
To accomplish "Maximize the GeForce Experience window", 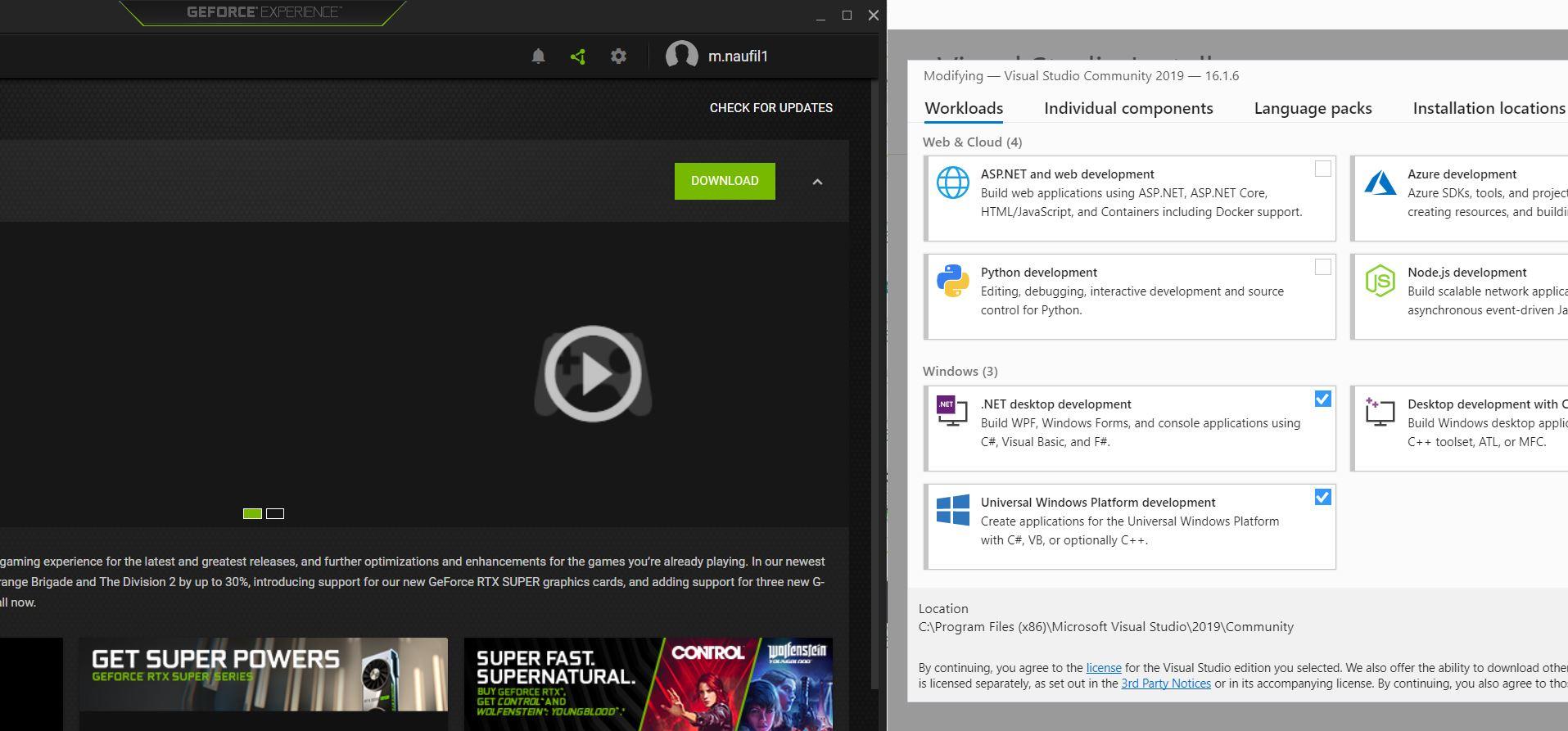I will coord(847,15).
